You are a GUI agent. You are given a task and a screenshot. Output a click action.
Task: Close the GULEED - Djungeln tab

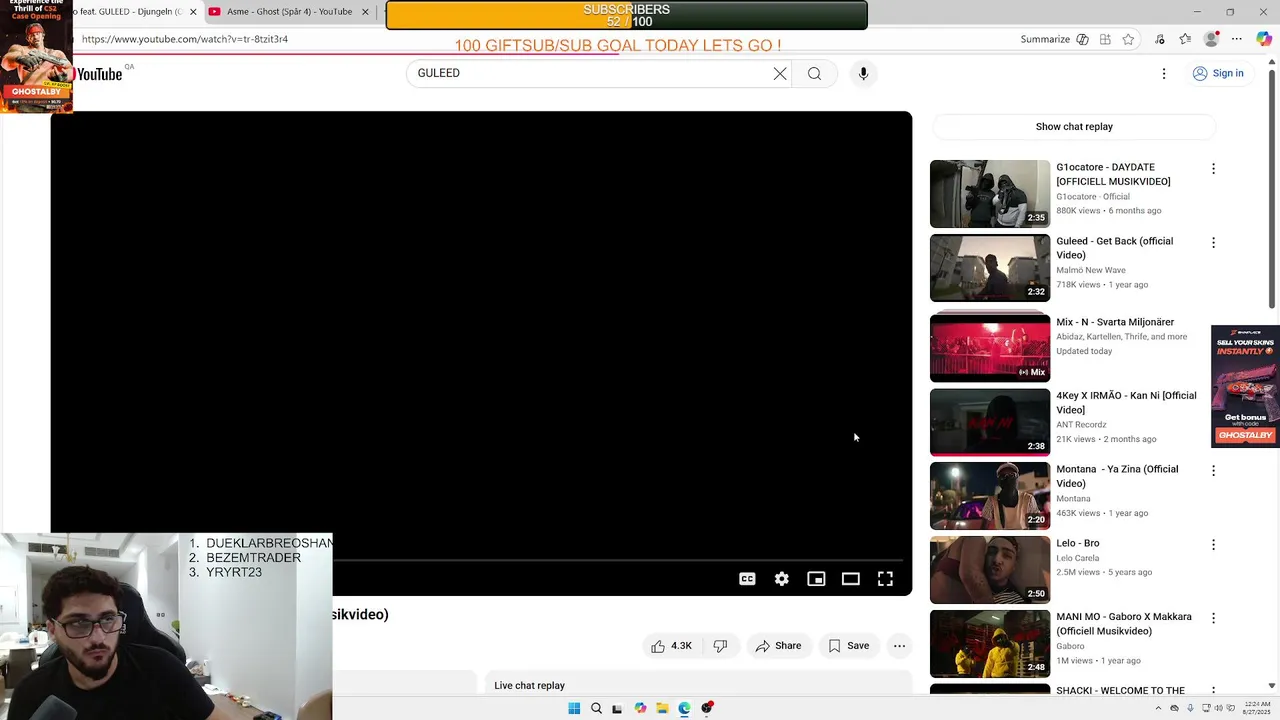pyautogui.click(x=193, y=12)
